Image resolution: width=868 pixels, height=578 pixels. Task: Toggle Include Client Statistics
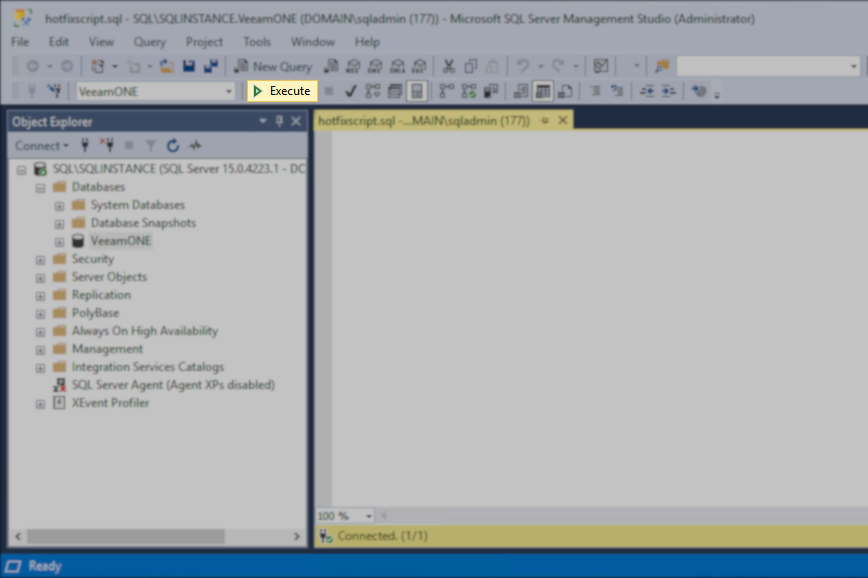point(491,91)
